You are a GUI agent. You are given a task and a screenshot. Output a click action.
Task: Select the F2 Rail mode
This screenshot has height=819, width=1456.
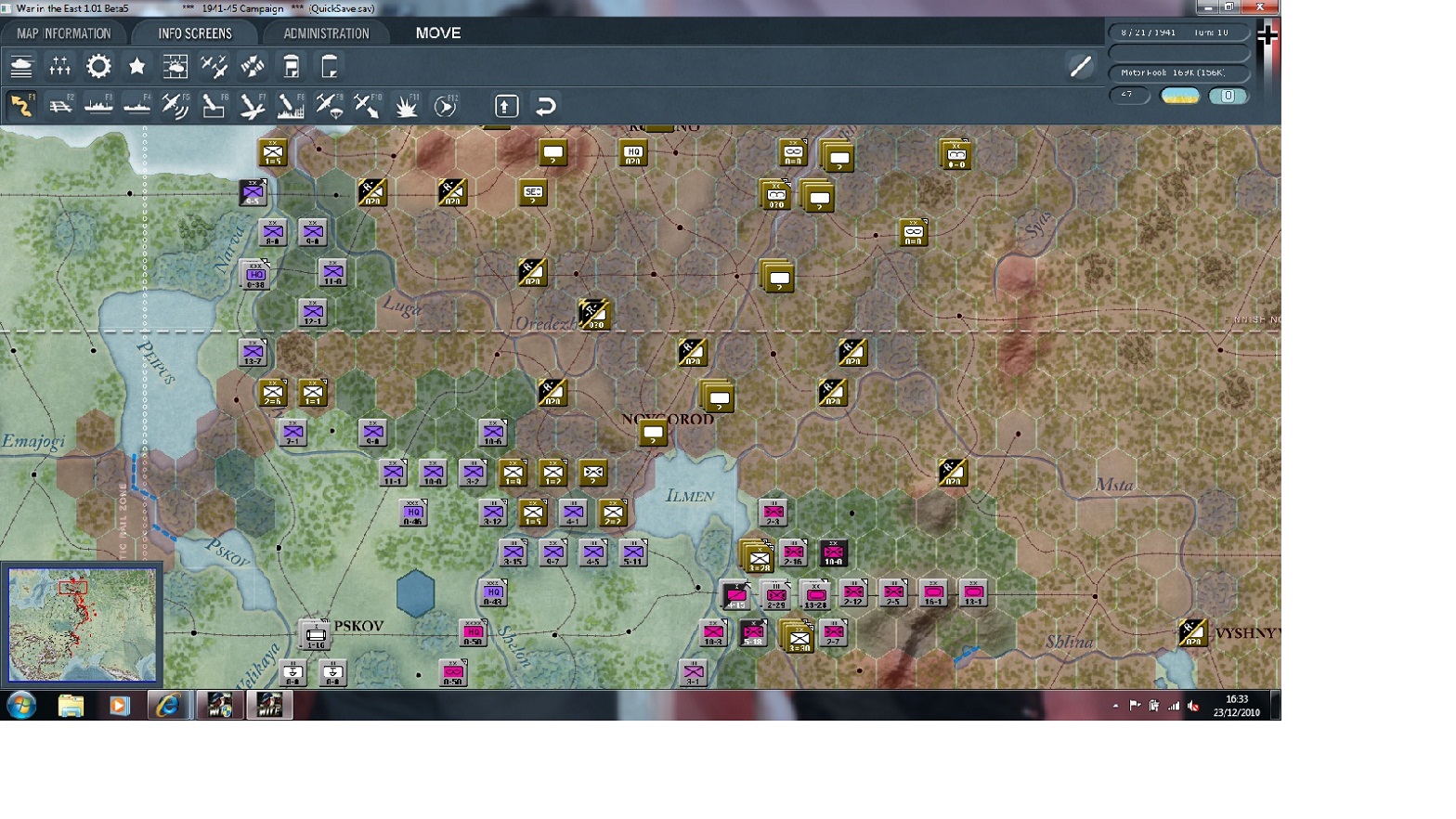60,106
